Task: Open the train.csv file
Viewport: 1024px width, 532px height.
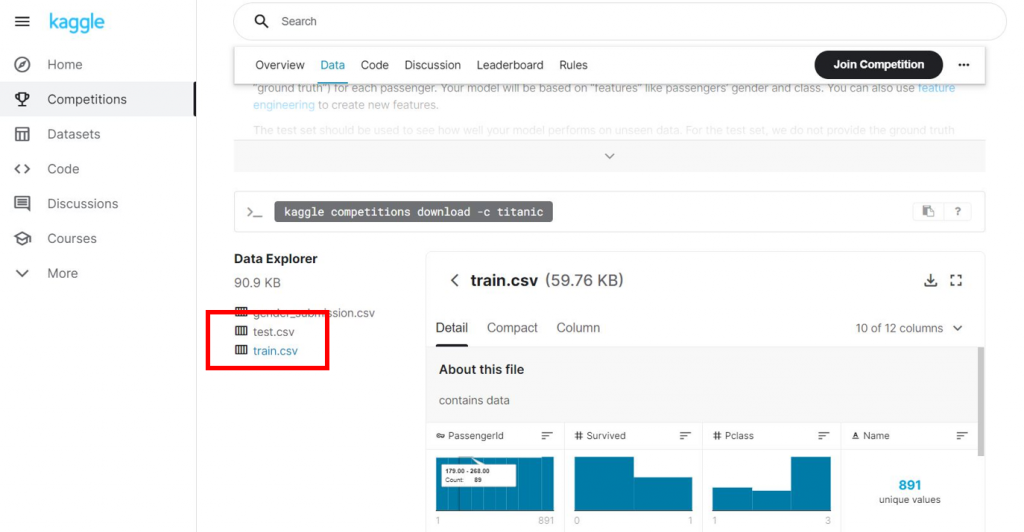Action: (275, 351)
